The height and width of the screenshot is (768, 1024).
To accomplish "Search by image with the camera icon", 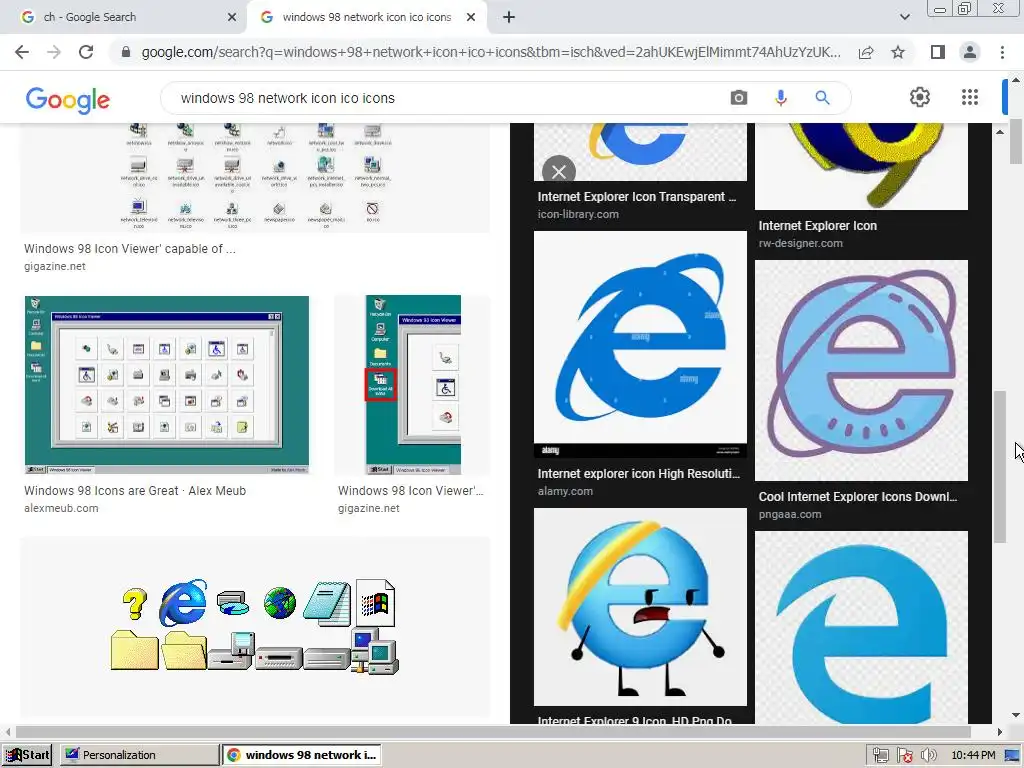I will tap(739, 98).
